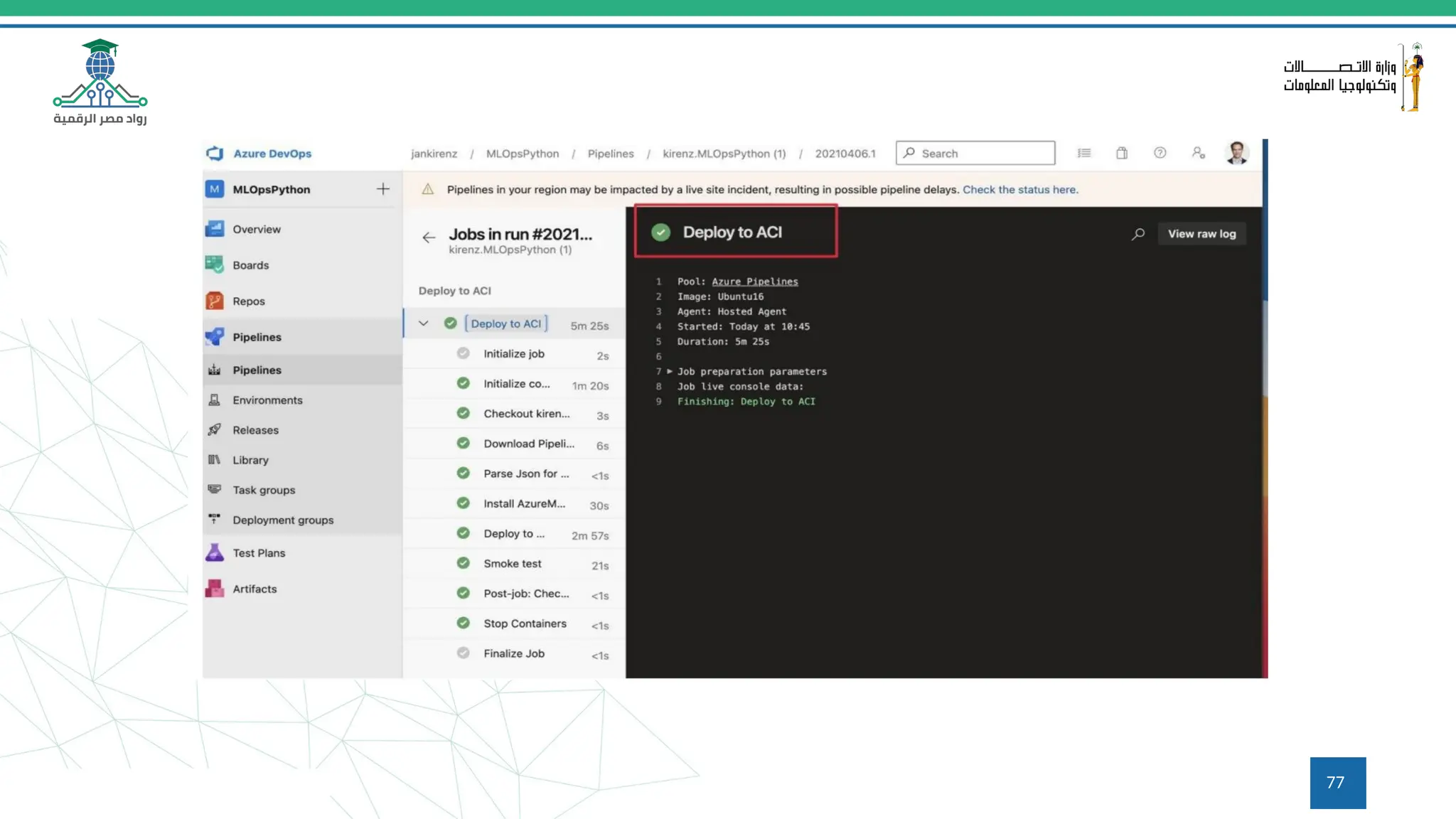The height and width of the screenshot is (819, 1456).
Task: Click the View raw log button
Action: point(1201,234)
